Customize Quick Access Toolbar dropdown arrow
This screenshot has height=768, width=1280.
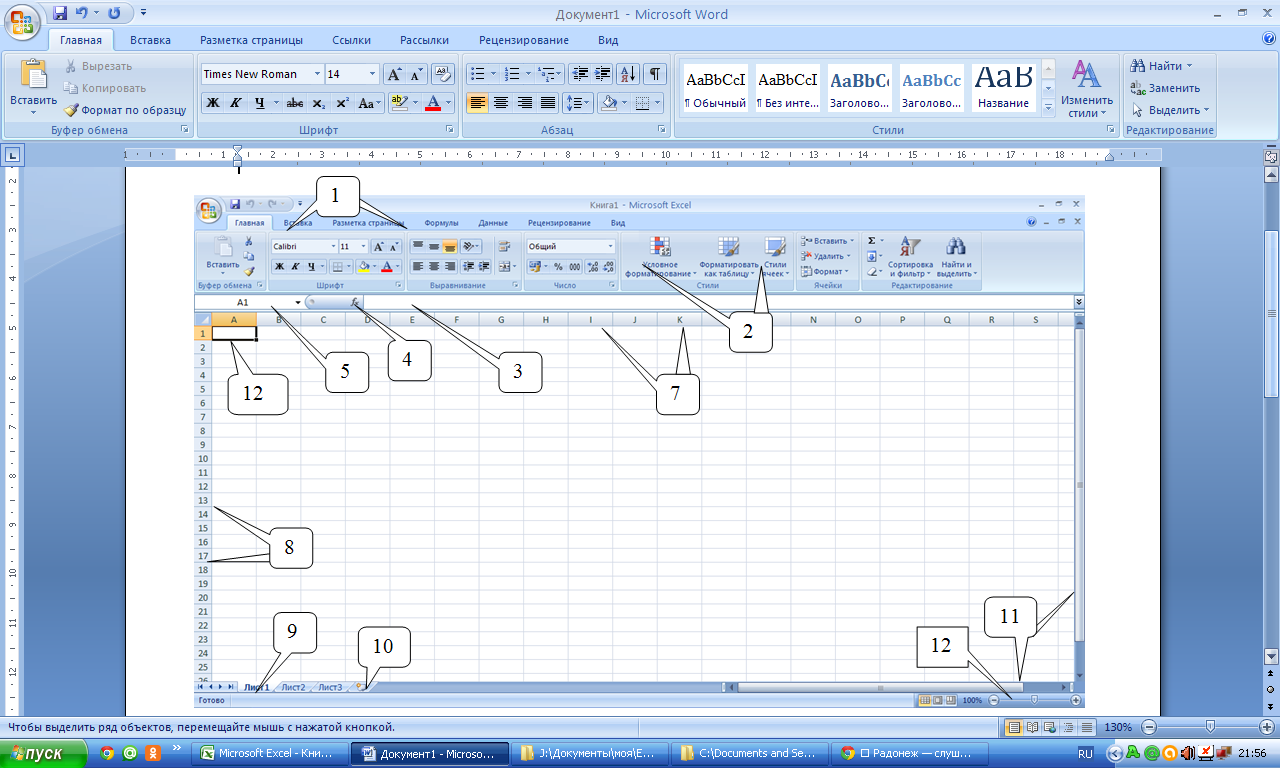coord(142,14)
